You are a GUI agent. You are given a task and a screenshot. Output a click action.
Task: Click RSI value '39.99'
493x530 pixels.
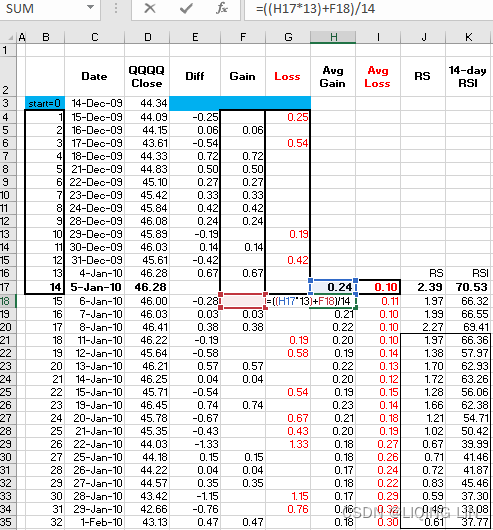pyautogui.click(x=468, y=444)
